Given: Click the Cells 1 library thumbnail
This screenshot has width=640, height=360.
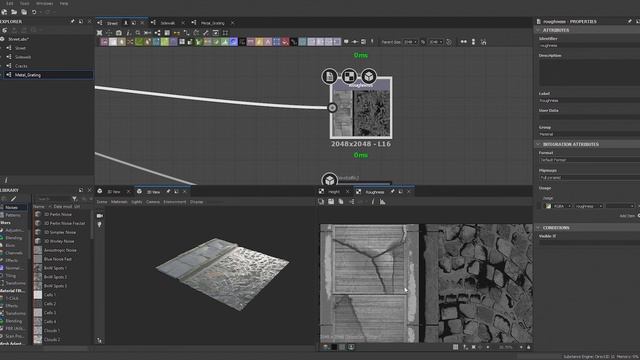Looking at the screenshot, I should pyautogui.click(x=38, y=295).
